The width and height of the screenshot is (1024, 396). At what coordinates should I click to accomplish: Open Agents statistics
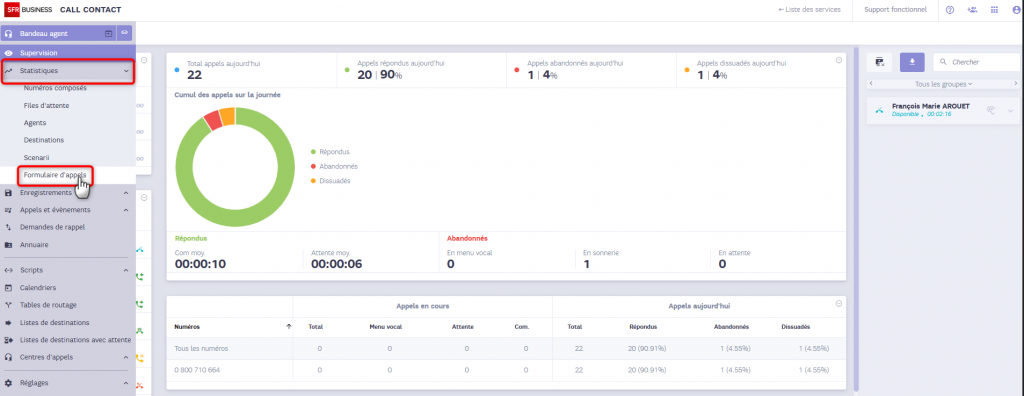(x=35, y=123)
